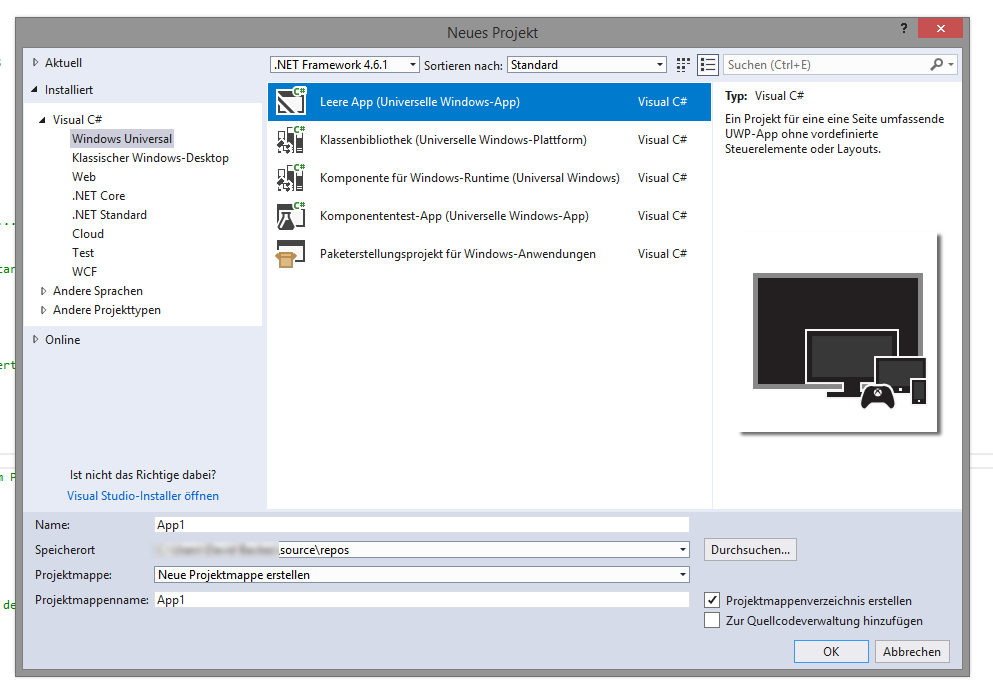Select Komponententest-App (Universelle Windows-App) template
This screenshot has width=993, height=696.
[489, 215]
